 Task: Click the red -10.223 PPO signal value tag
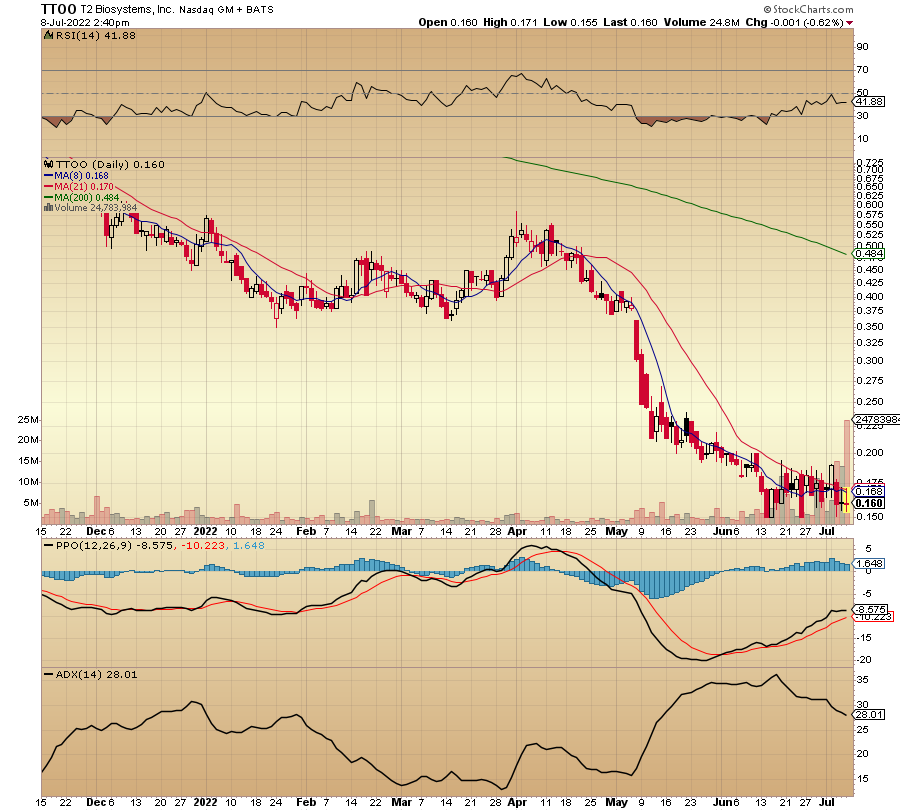[874, 617]
